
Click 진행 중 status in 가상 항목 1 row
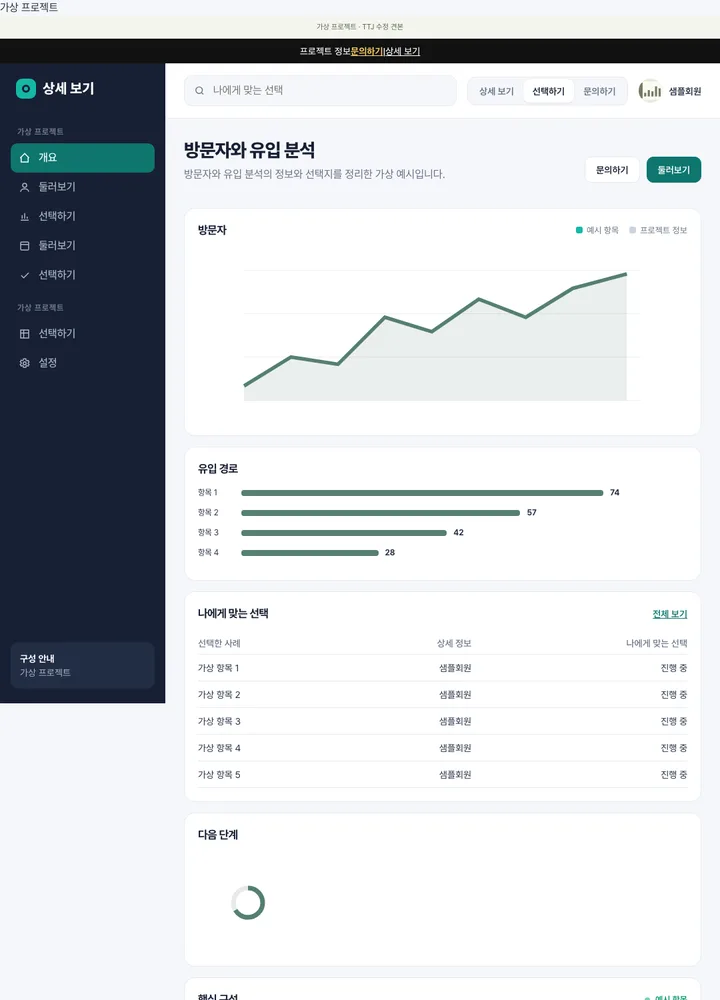click(x=673, y=668)
